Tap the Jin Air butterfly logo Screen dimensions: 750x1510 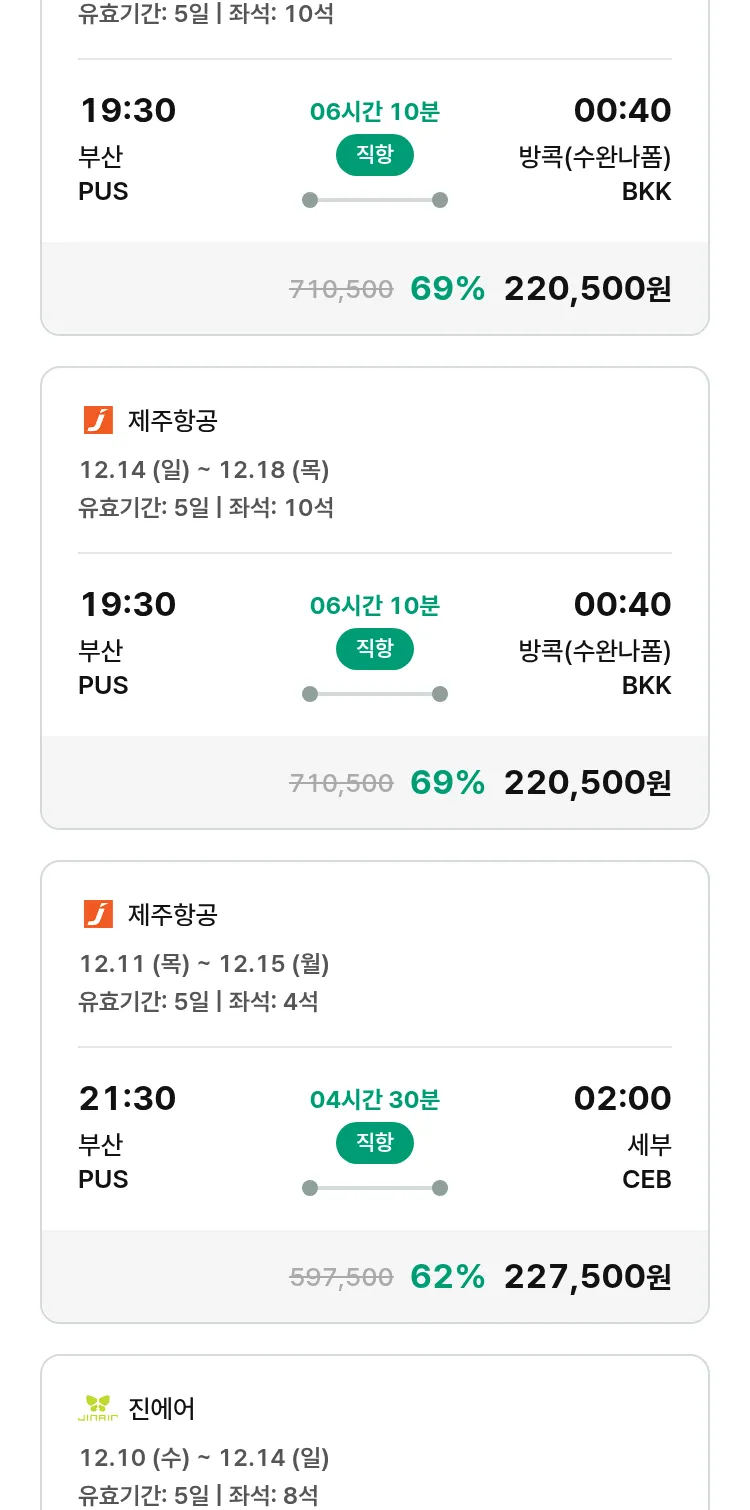pyautogui.click(x=98, y=1408)
